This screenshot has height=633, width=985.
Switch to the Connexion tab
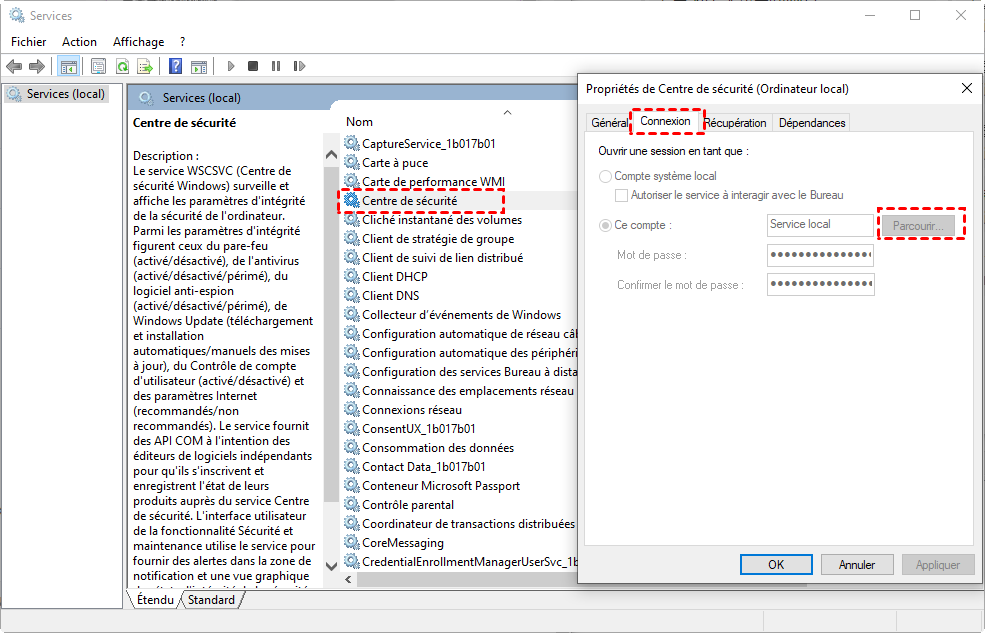tap(665, 121)
